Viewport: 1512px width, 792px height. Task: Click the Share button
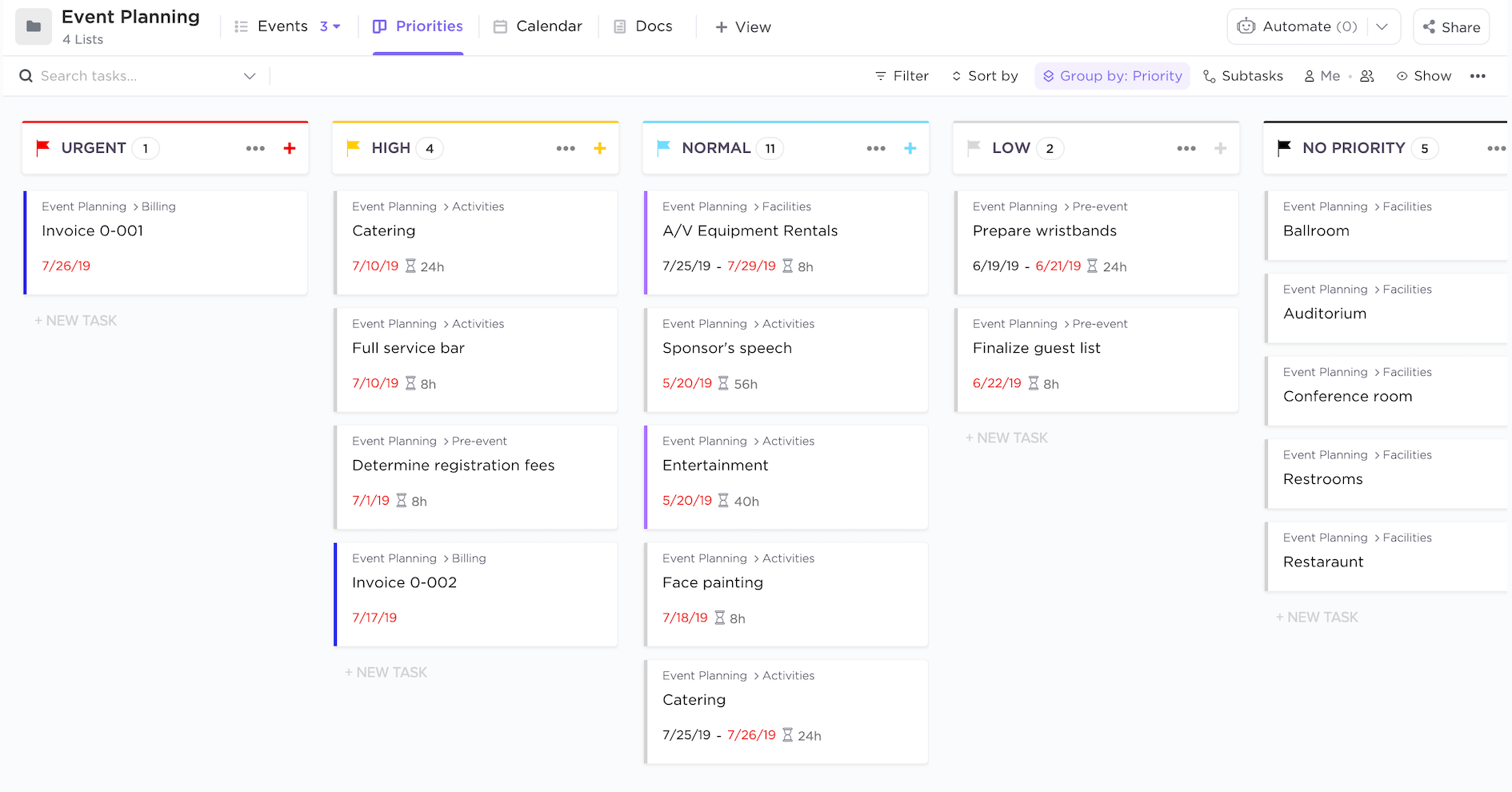coord(1451,27)
